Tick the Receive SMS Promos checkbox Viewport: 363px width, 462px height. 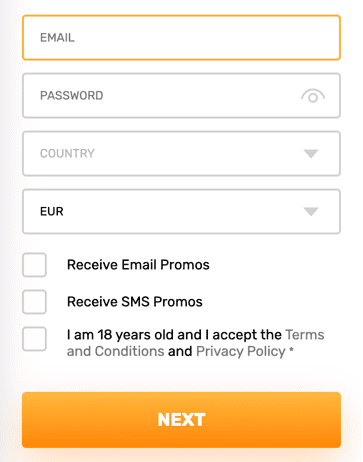(x=34, y=302)
